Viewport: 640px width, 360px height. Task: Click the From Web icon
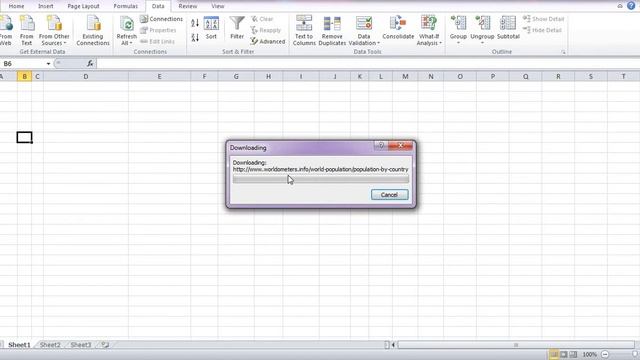(6, 30)
